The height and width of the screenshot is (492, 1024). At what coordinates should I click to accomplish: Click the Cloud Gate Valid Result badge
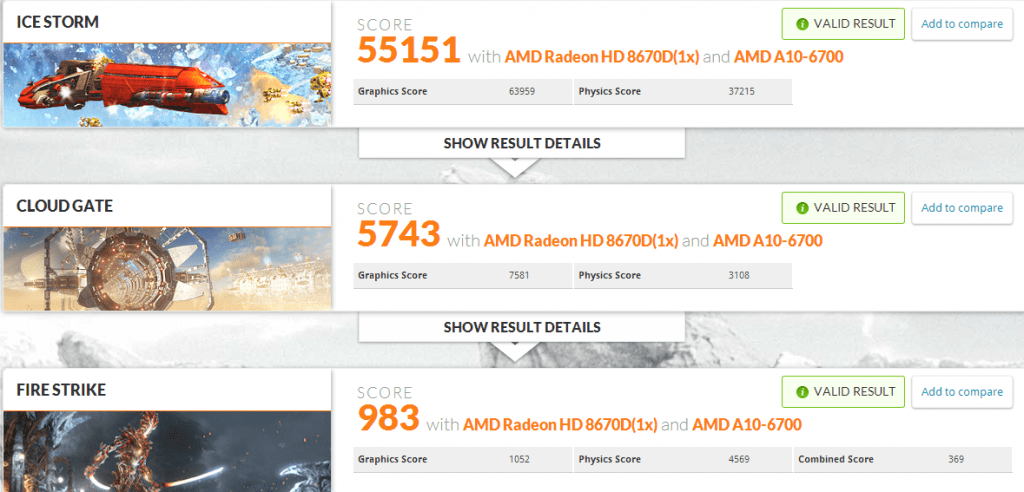tap(843, 208)
